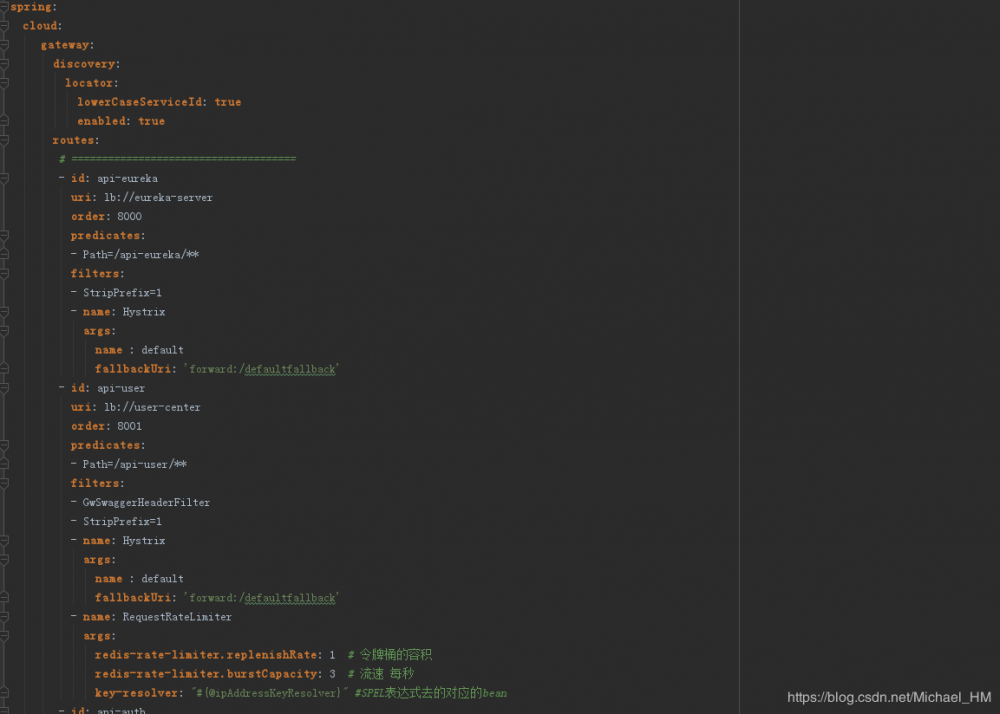Click the gateway key text
Viewport: 1000px width, 714px height.
coord(65,45)
